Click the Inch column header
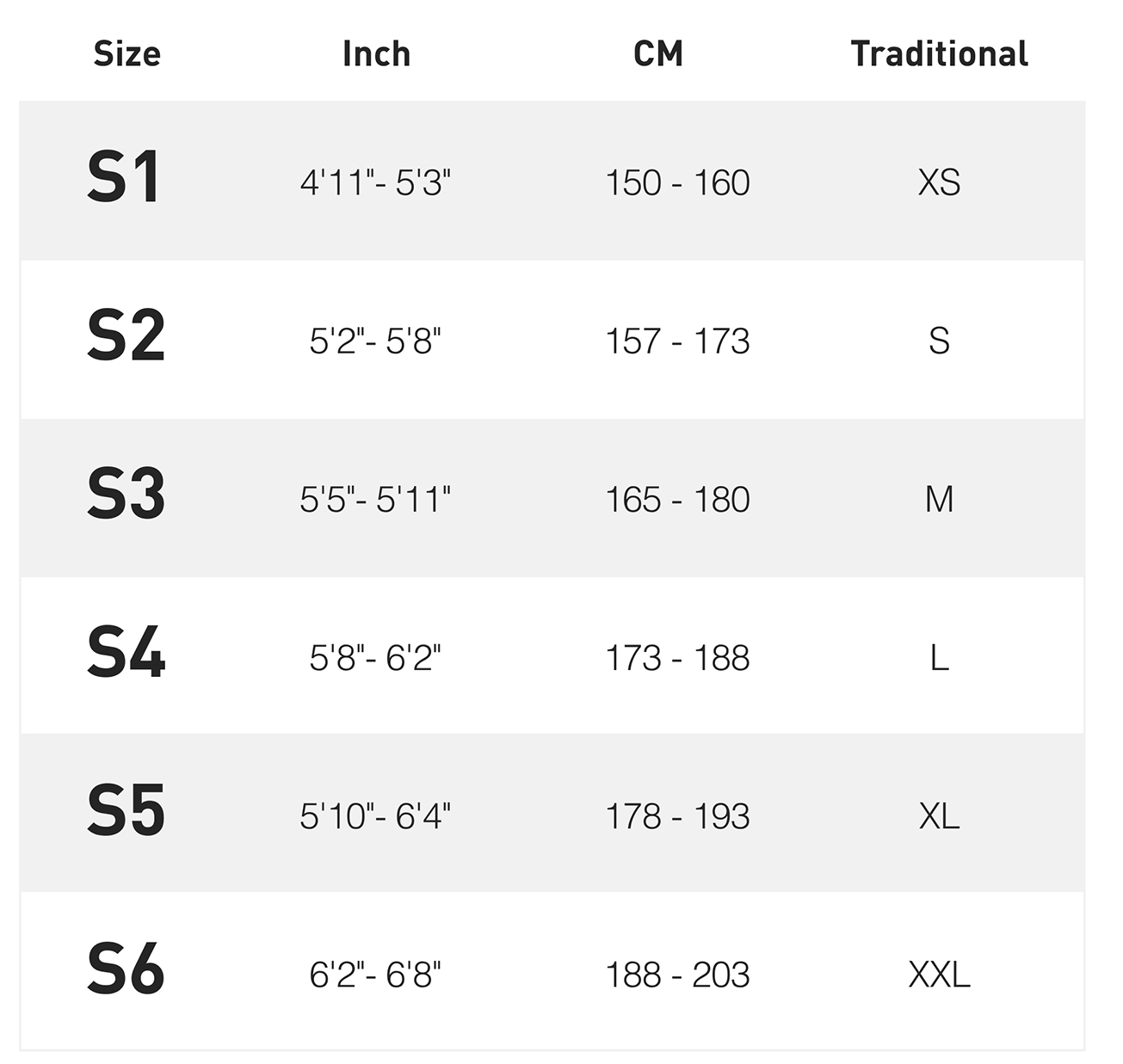Viewport: 1123px width, 1064px height. (376, 53)
